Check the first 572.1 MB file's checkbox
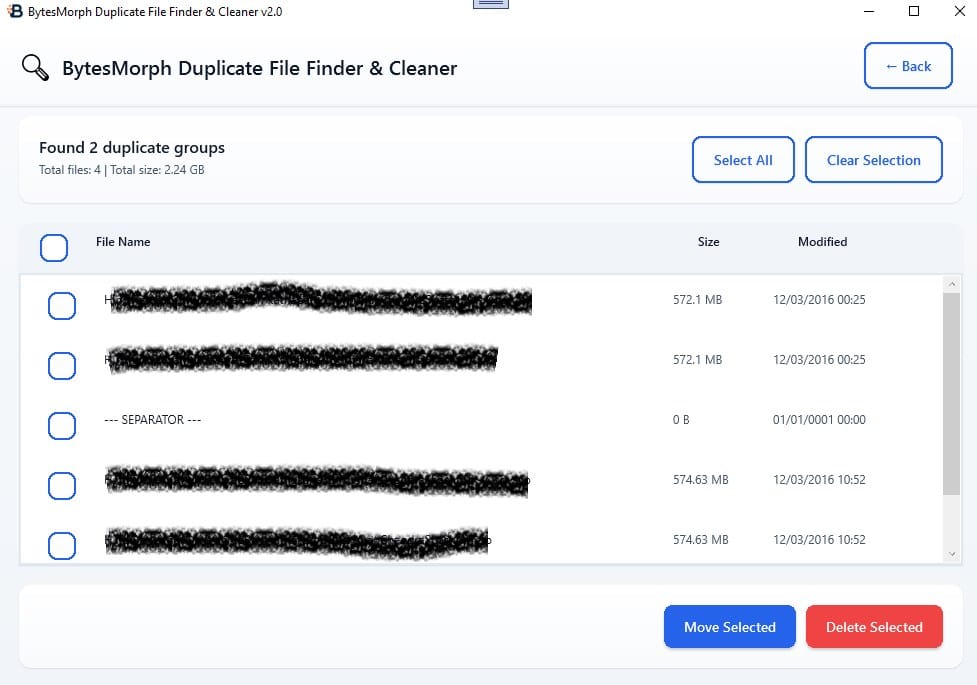 62,306
